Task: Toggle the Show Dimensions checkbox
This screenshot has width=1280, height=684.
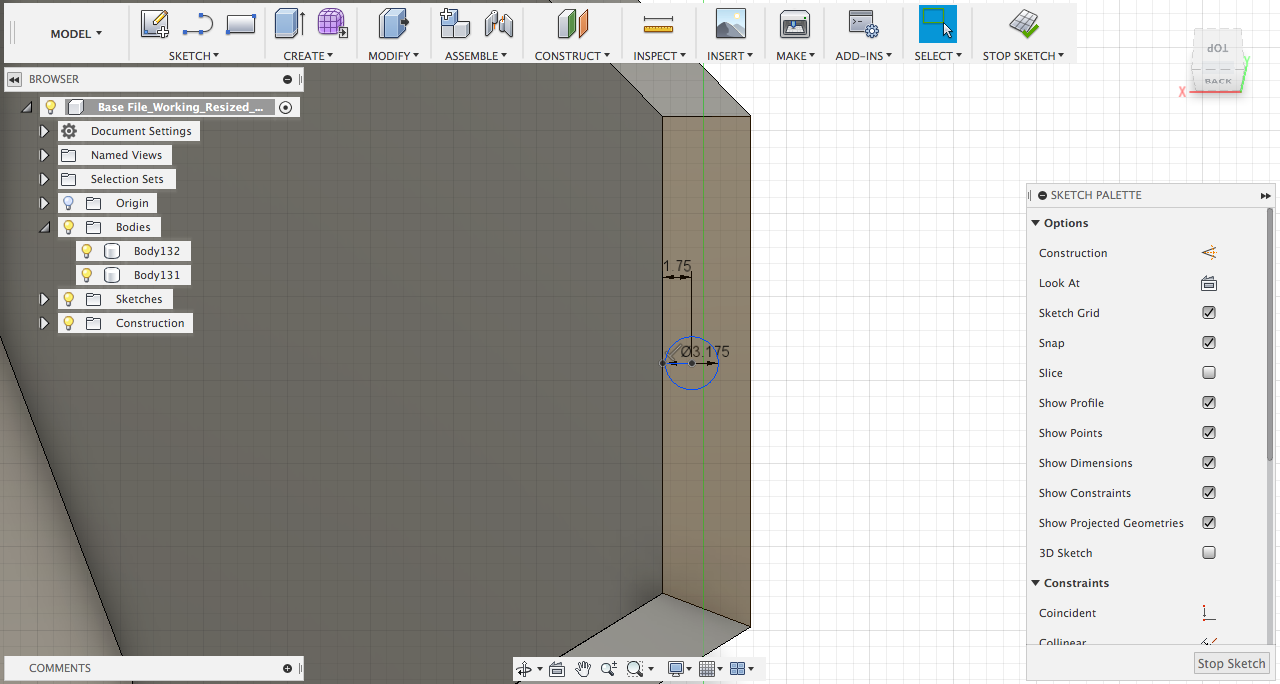Action: pos(1209,463)
